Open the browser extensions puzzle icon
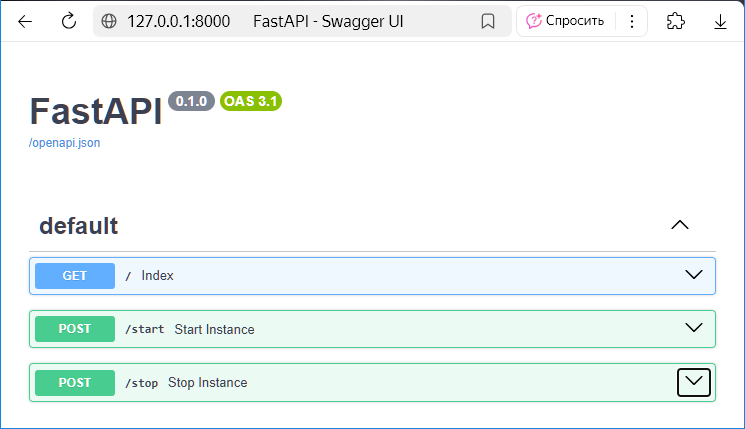The image size is (745, 429). 676,21
